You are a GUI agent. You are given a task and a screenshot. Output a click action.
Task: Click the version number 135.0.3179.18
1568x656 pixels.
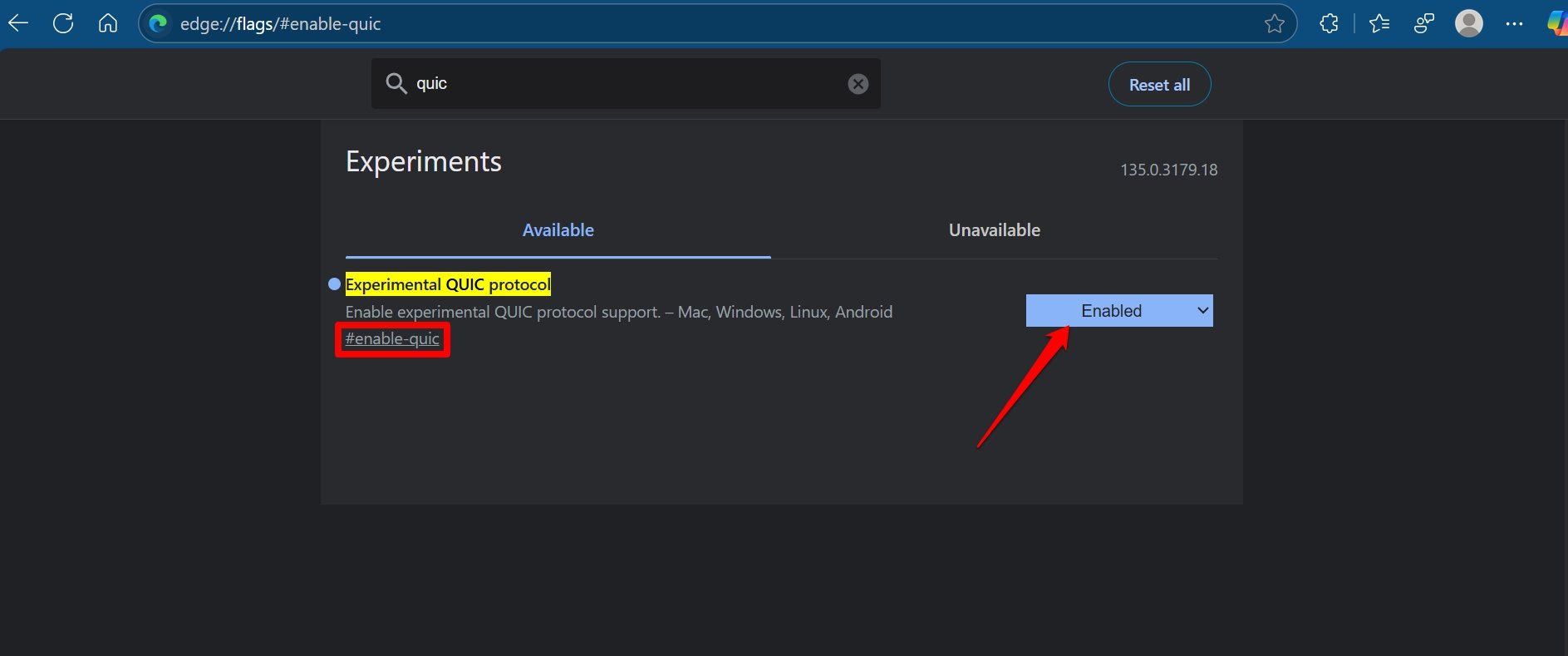pyautogui.click(x=1169, y=170)
